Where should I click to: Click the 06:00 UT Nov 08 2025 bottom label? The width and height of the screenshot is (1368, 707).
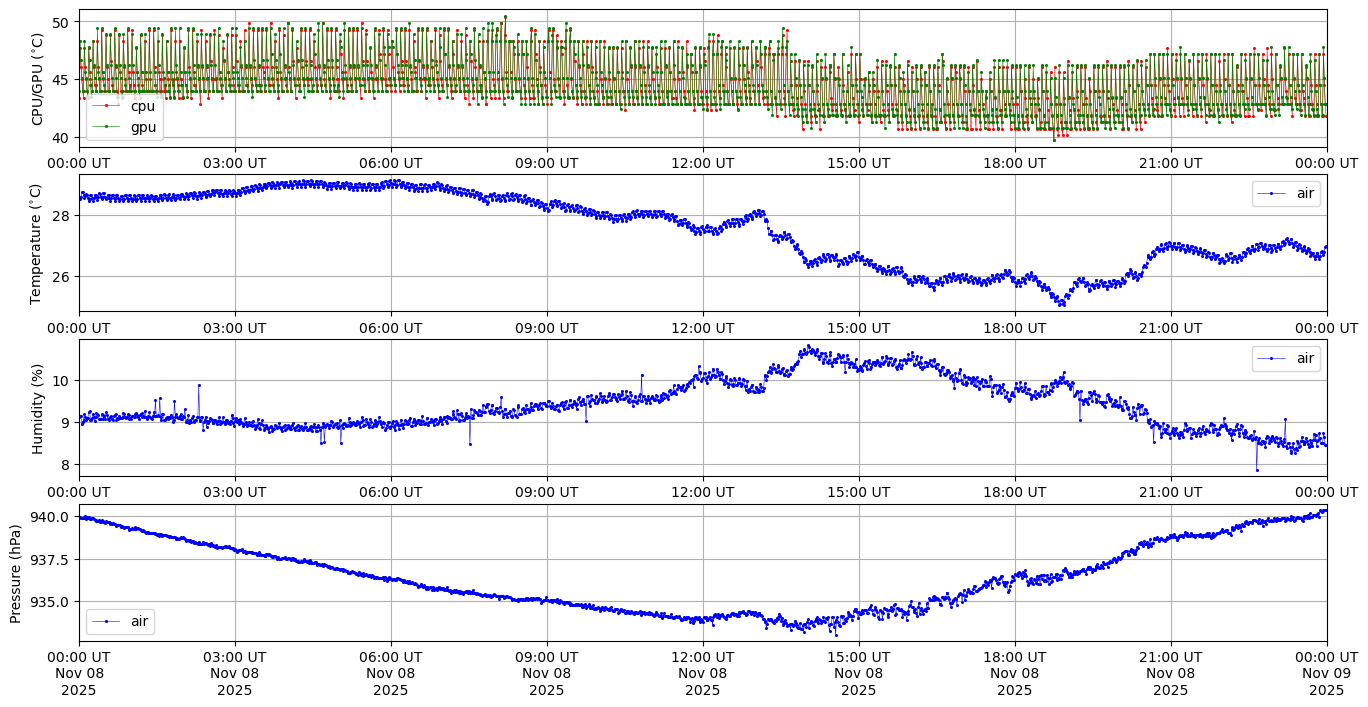click(x=391, y=673)
